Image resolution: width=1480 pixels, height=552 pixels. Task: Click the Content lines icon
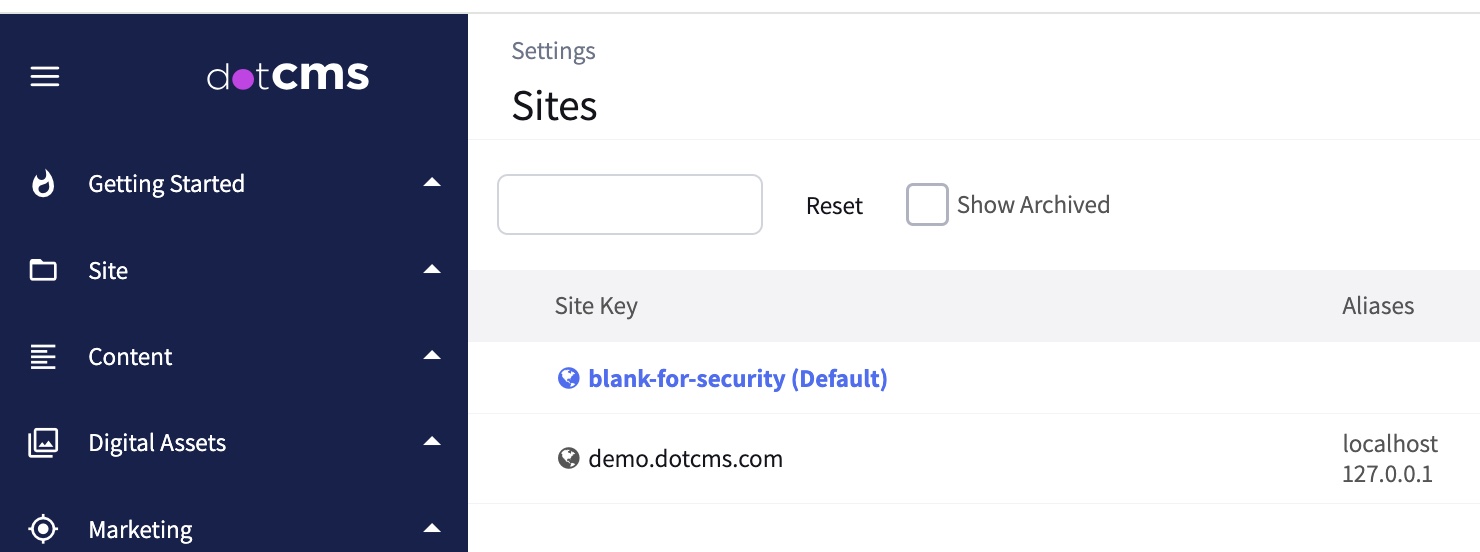43,357
